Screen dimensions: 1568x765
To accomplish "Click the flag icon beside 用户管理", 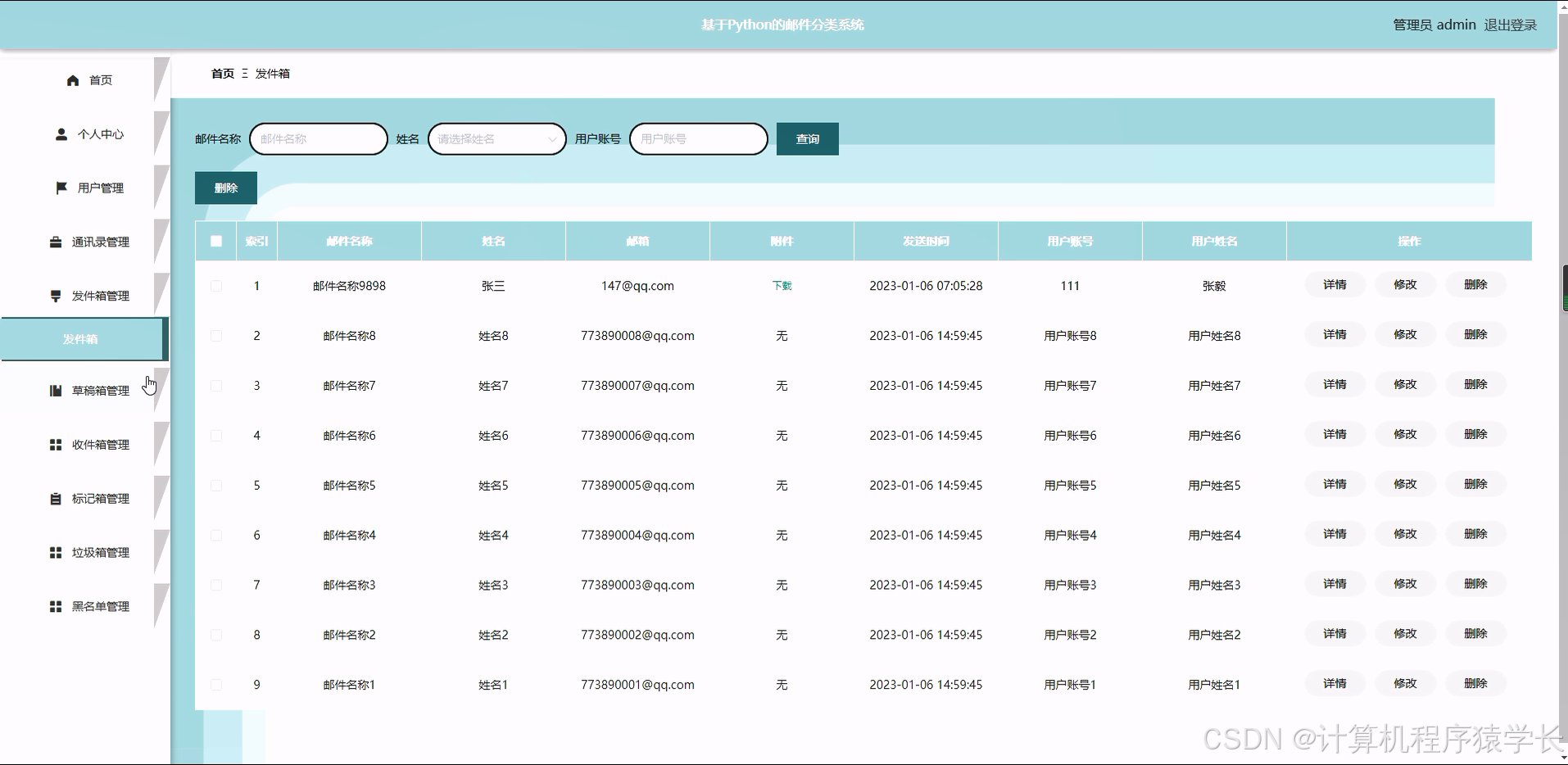I will [61, 188].
